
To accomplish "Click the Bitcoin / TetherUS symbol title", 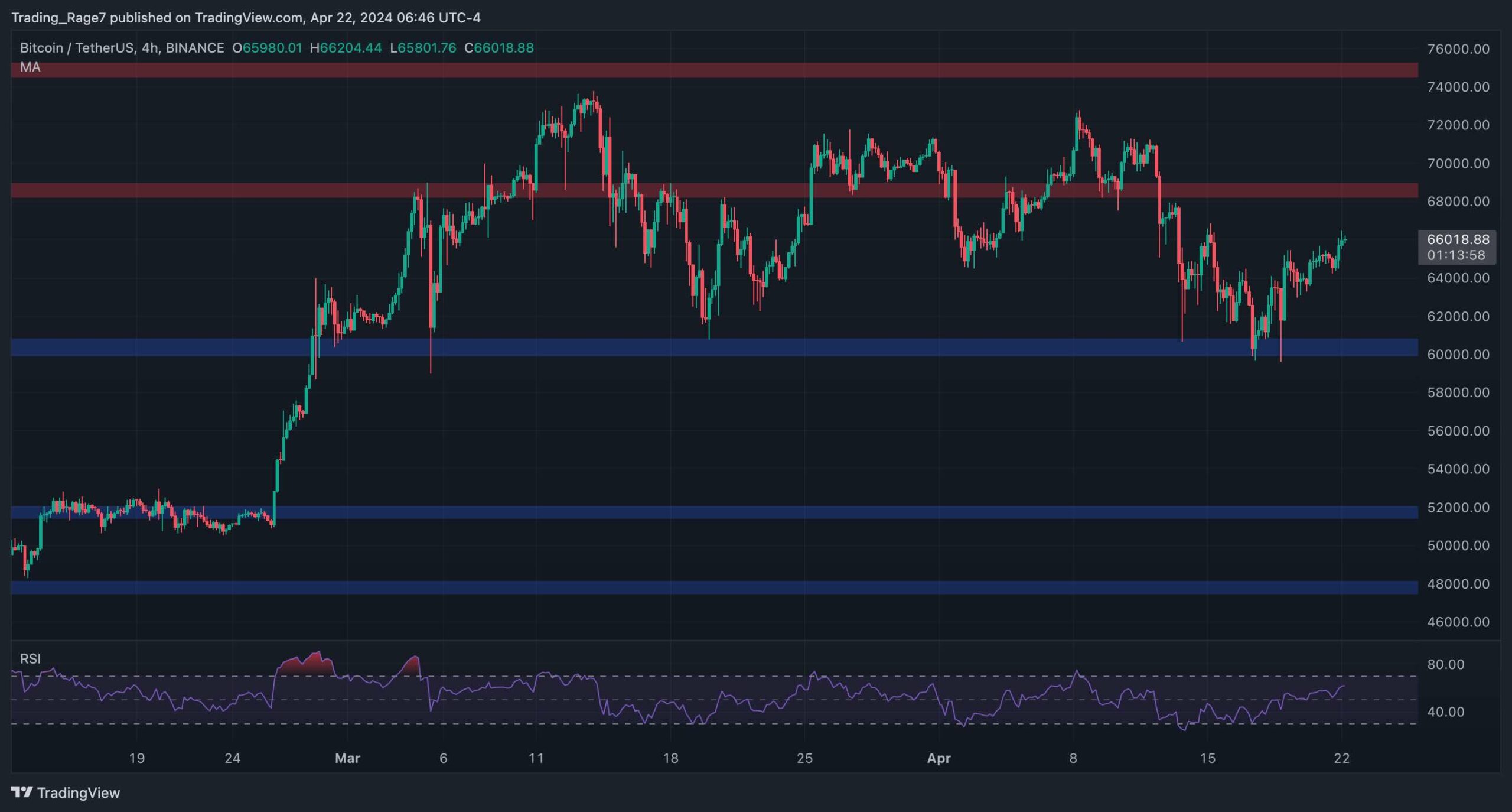I will pyautogui.click(x=77, y=48).
